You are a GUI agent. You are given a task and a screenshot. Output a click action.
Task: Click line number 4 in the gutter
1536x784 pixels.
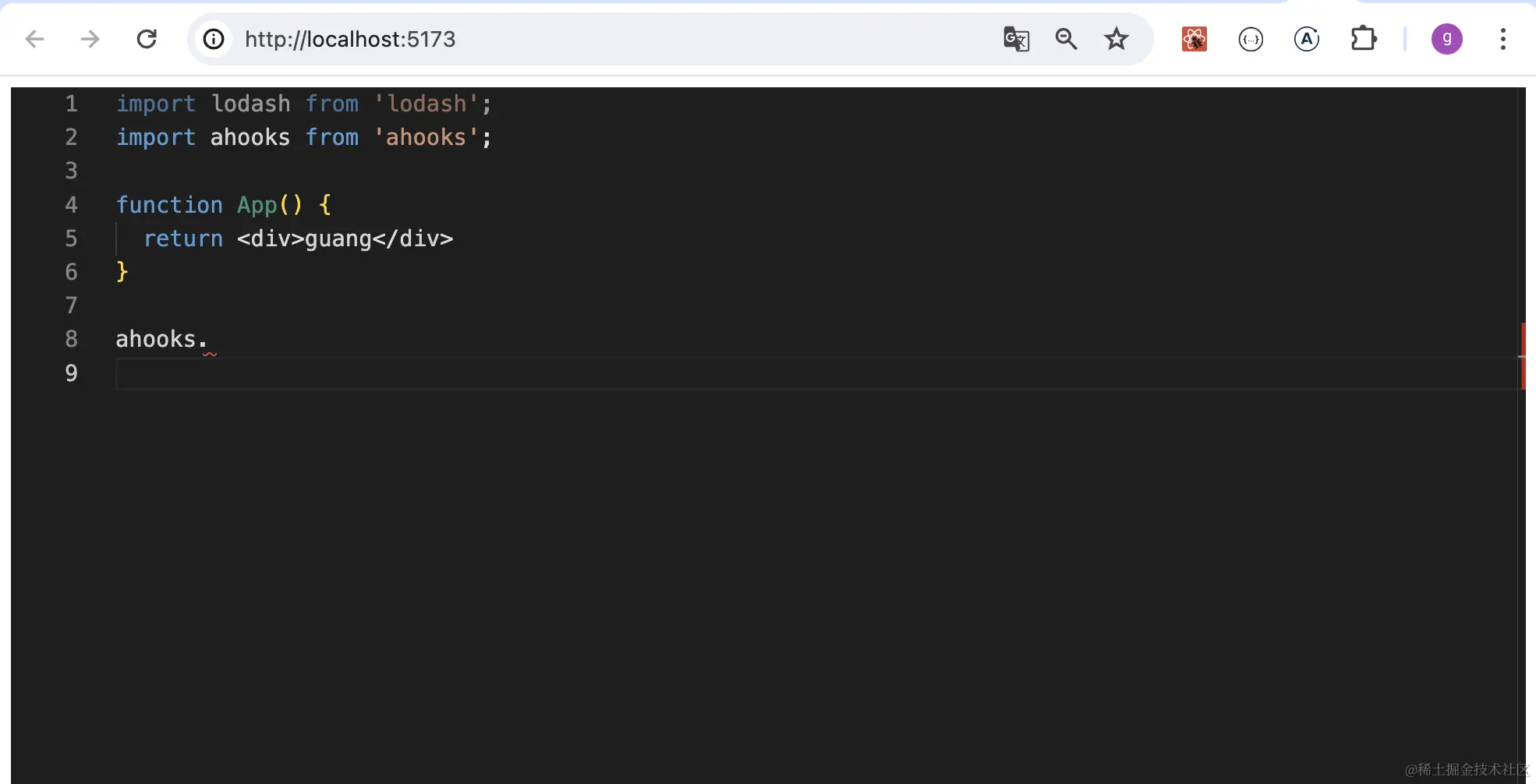coord(72,205)
